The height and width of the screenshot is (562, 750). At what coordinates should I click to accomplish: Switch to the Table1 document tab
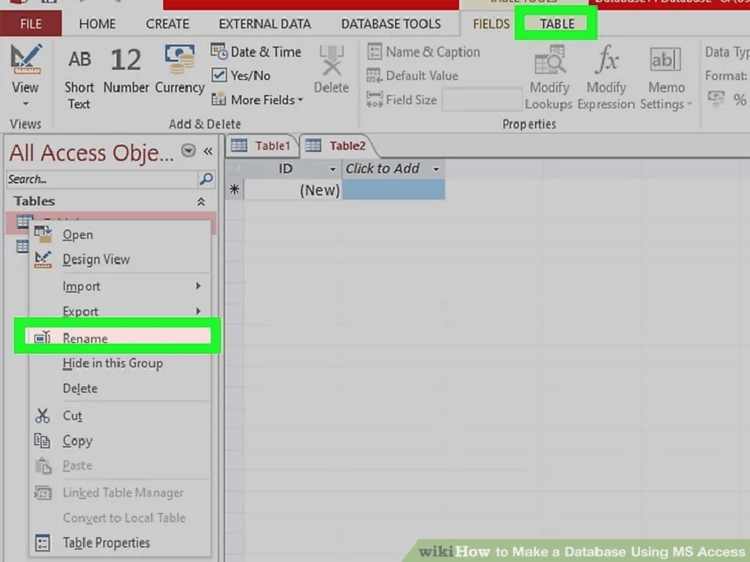262,146
